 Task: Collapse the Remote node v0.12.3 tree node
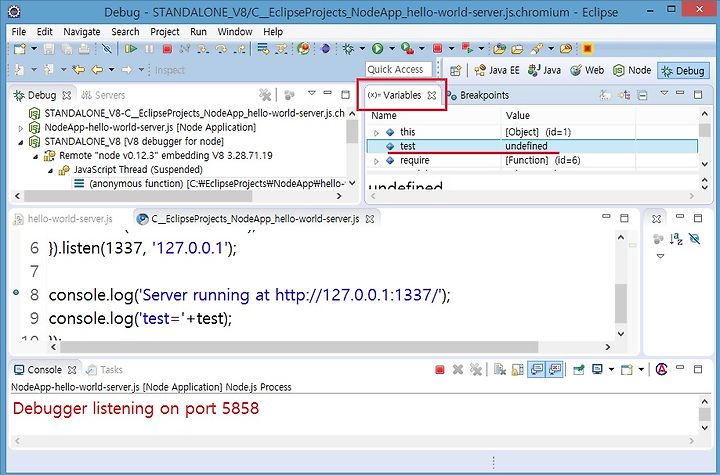coord(35,157)
